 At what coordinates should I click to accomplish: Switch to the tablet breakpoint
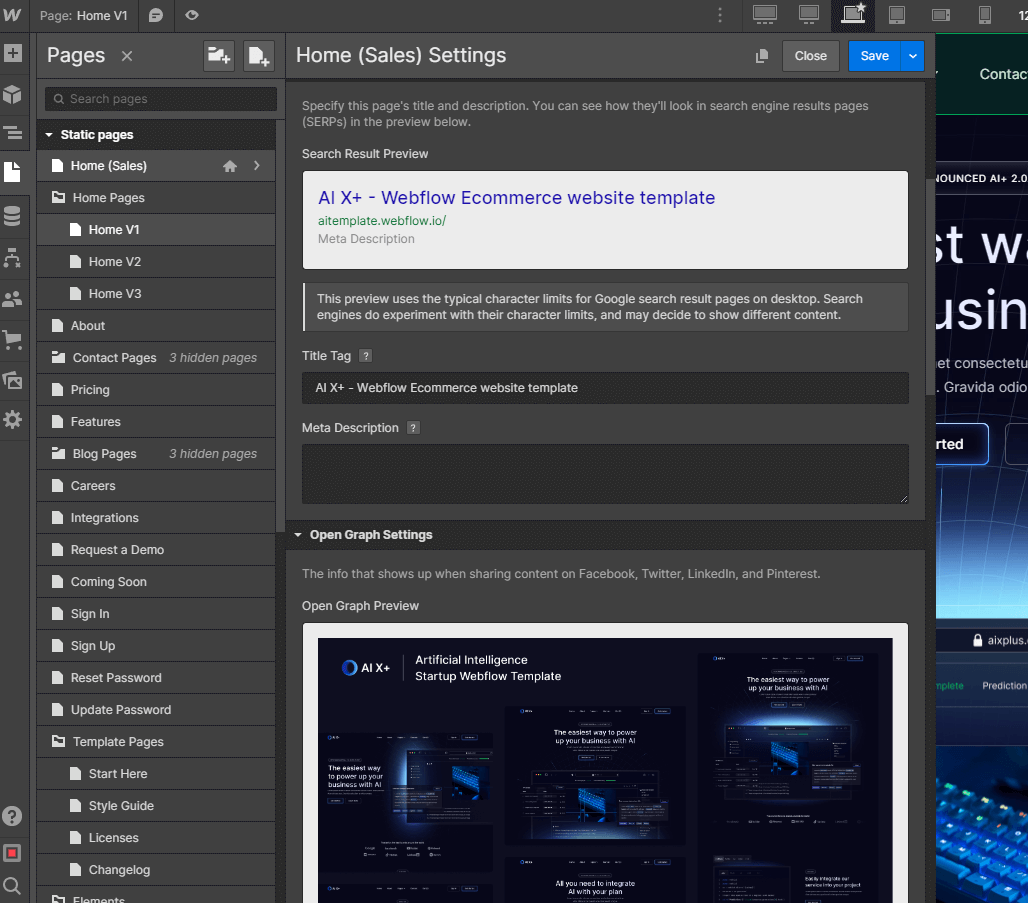click(897, 15)
